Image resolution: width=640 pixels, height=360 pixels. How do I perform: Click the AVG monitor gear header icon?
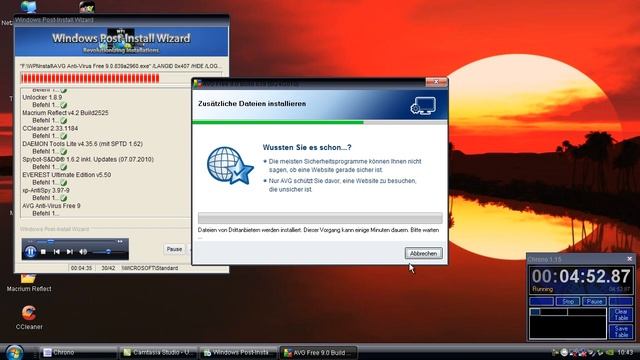point(423,106)
